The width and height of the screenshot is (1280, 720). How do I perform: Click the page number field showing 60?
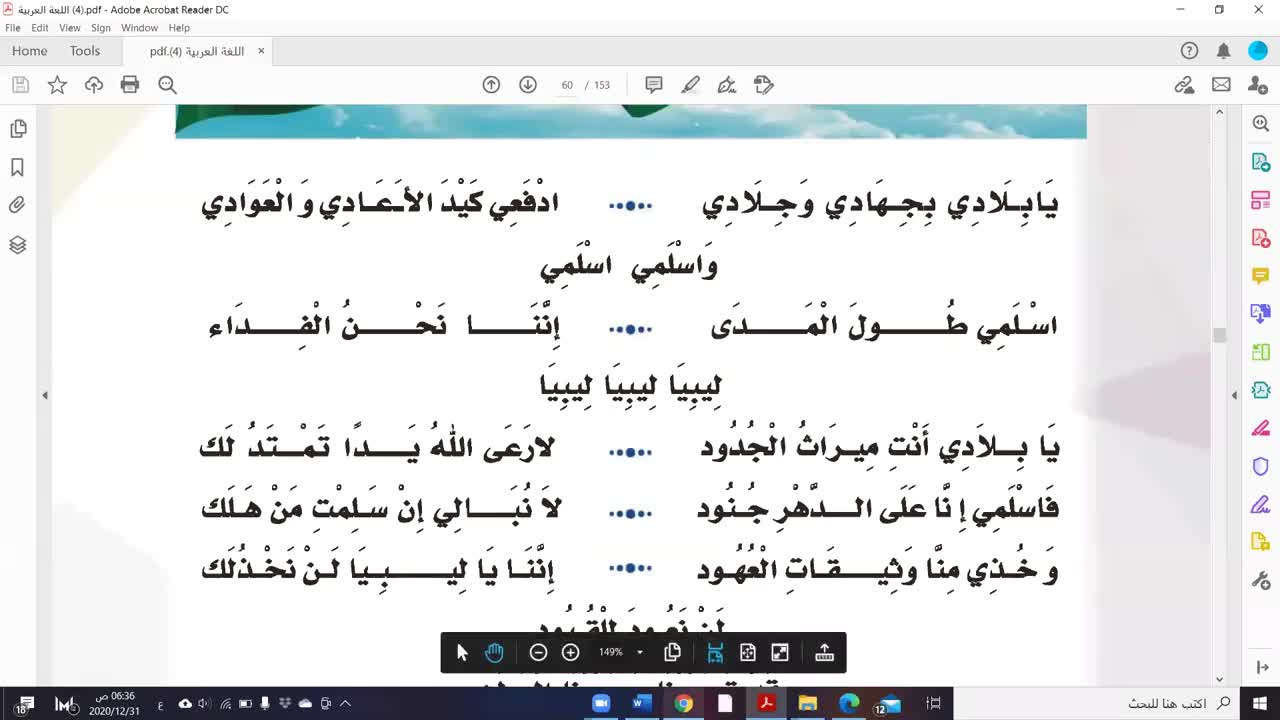(567, 85)
